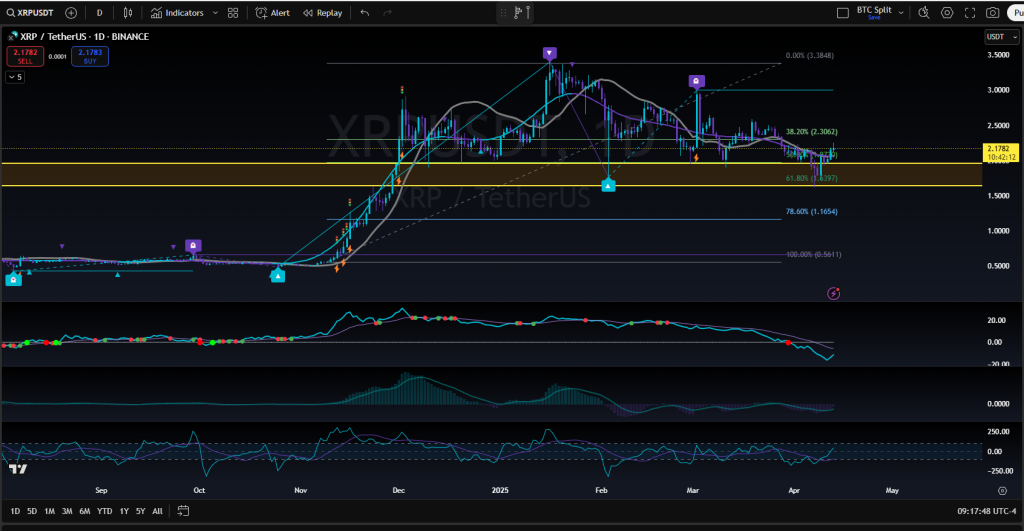Set range to 1D
Viewport: 1024px width, 531px height.
(x=15, y=511)
